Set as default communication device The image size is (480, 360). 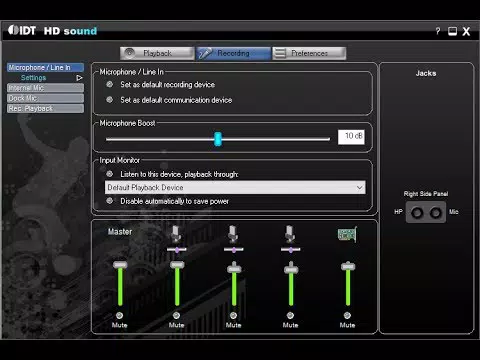109,100
